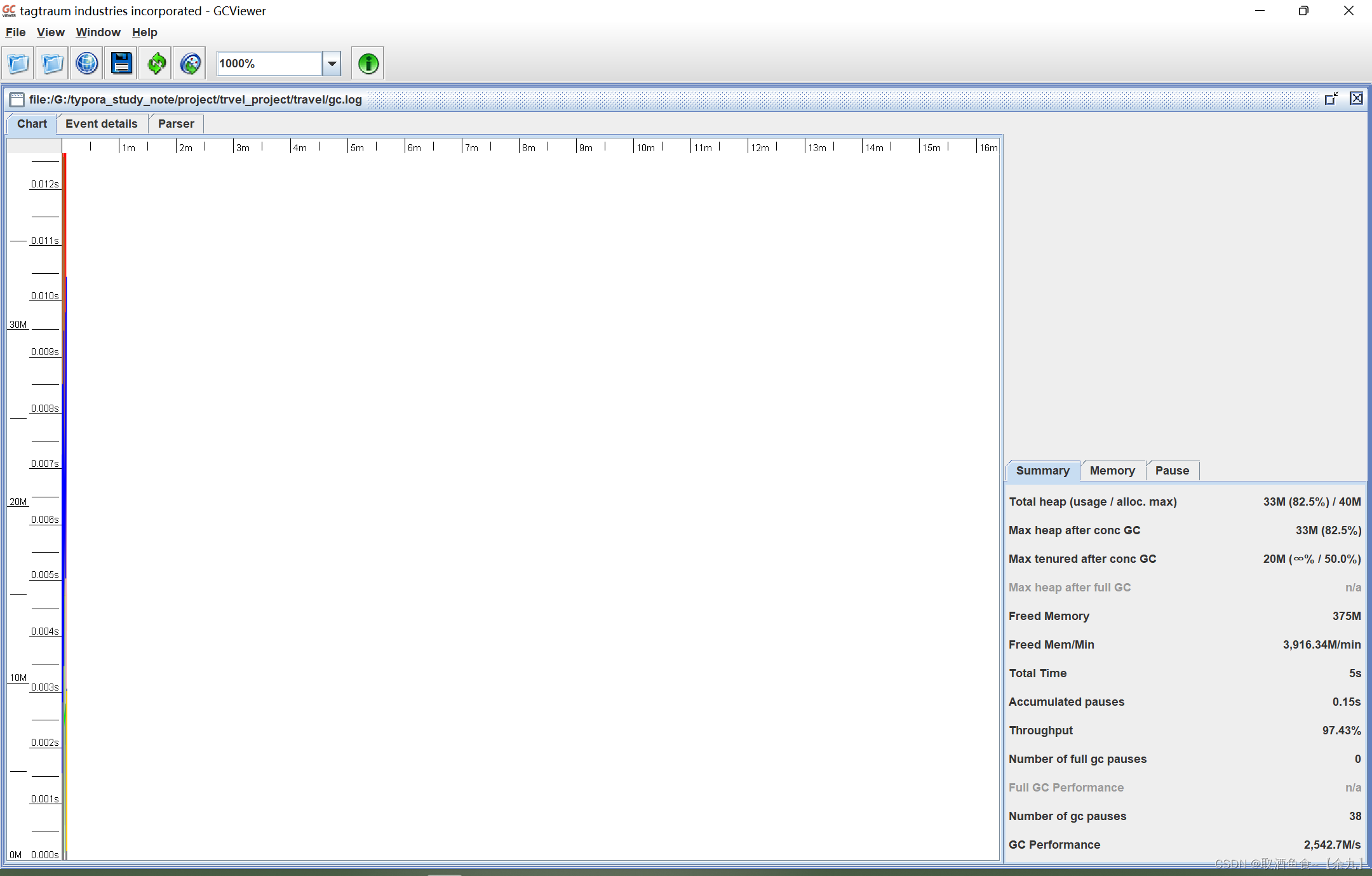Open the View menu
This screenshot has width=1372, height=876.
click(x=50, y=32)
